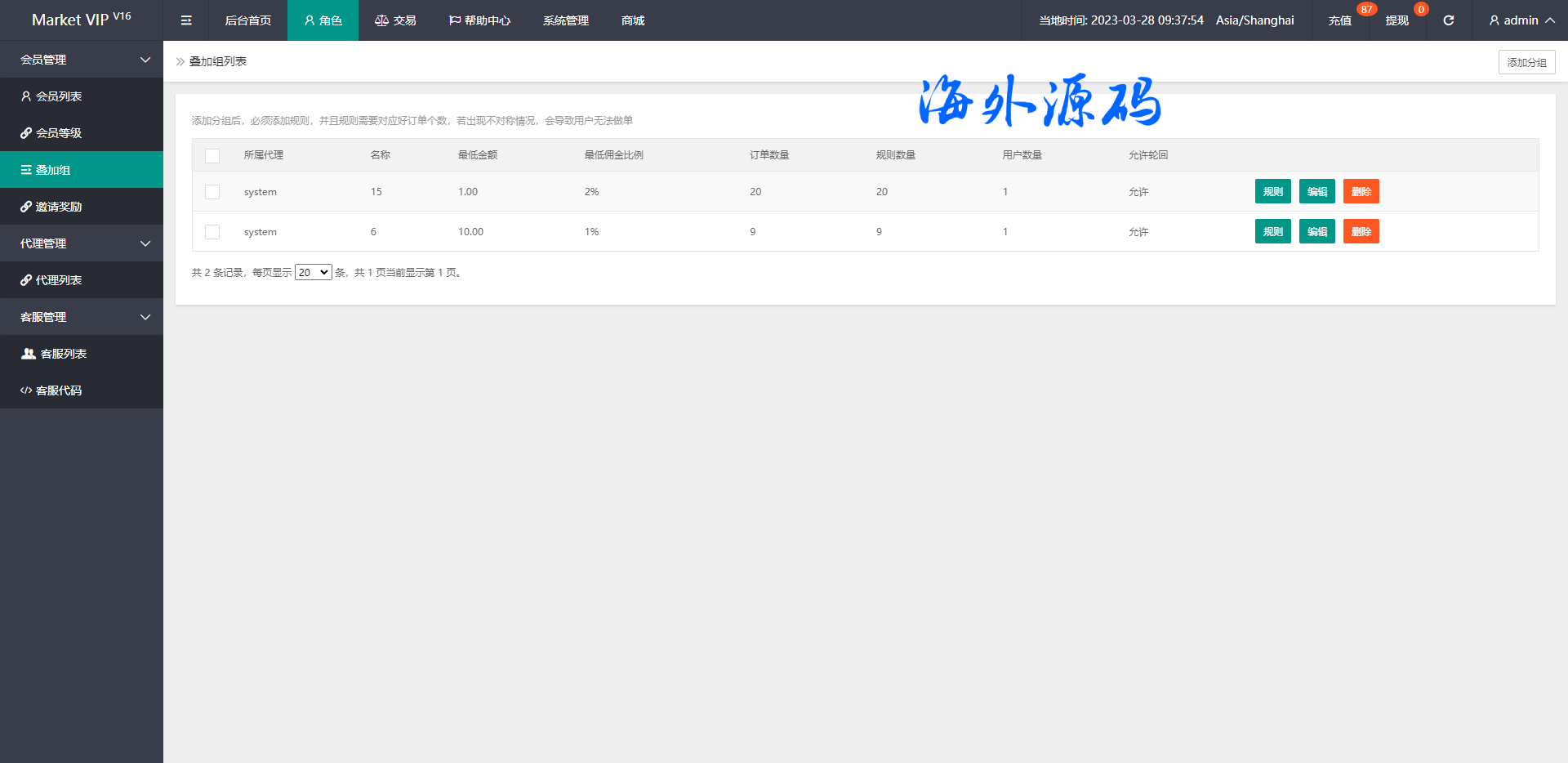Expand the admin user menu
Screen dimensions: 1568x763
1521,20
